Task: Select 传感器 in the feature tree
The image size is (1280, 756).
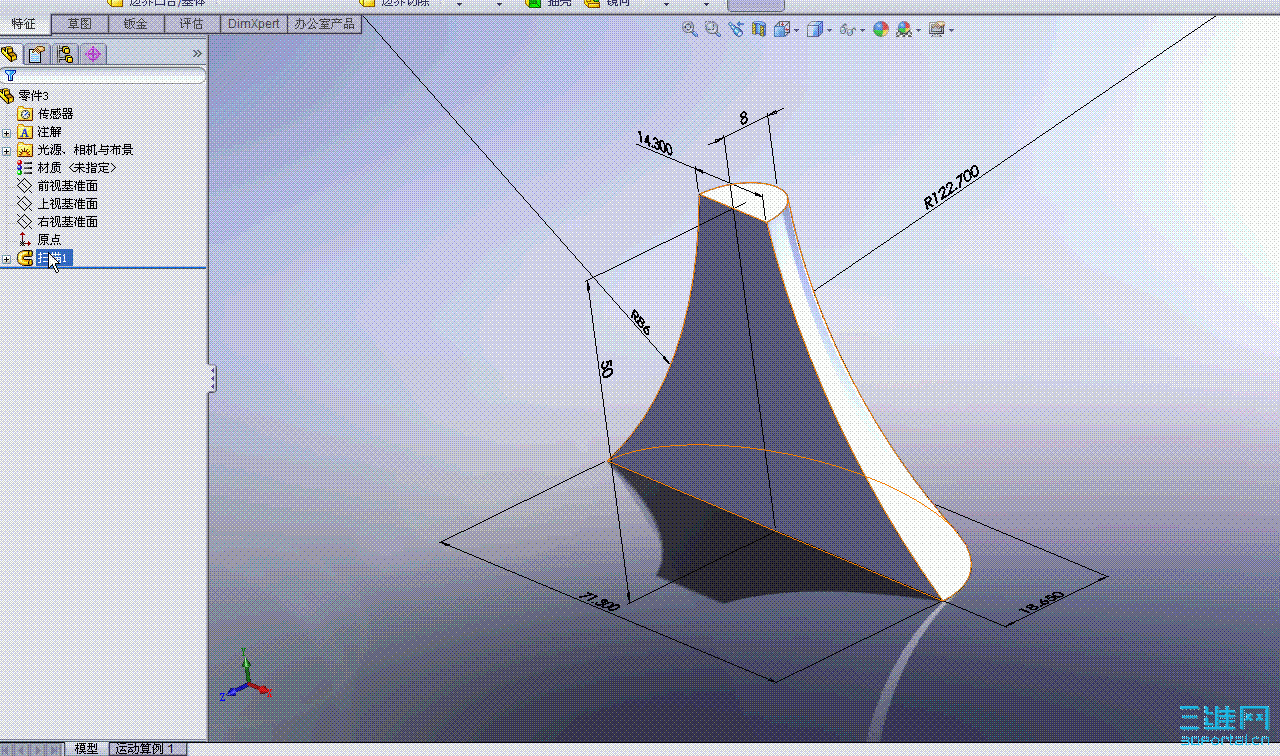Action: point(55,114)
